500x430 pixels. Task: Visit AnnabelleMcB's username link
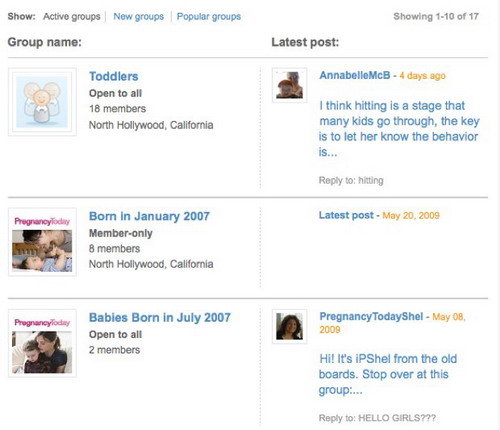point(355,75)
